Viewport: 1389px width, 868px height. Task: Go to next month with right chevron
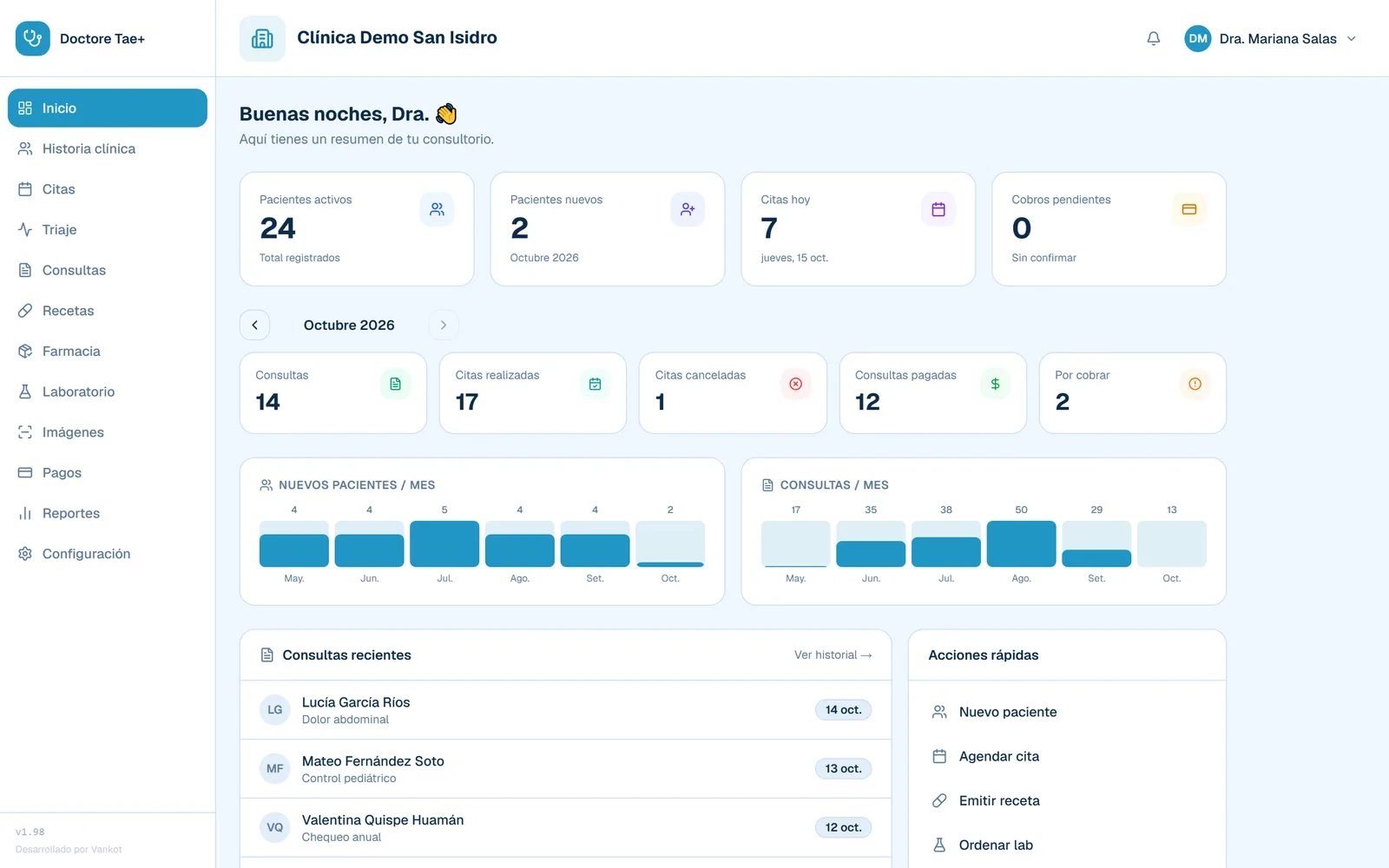(x=444, y=325)
